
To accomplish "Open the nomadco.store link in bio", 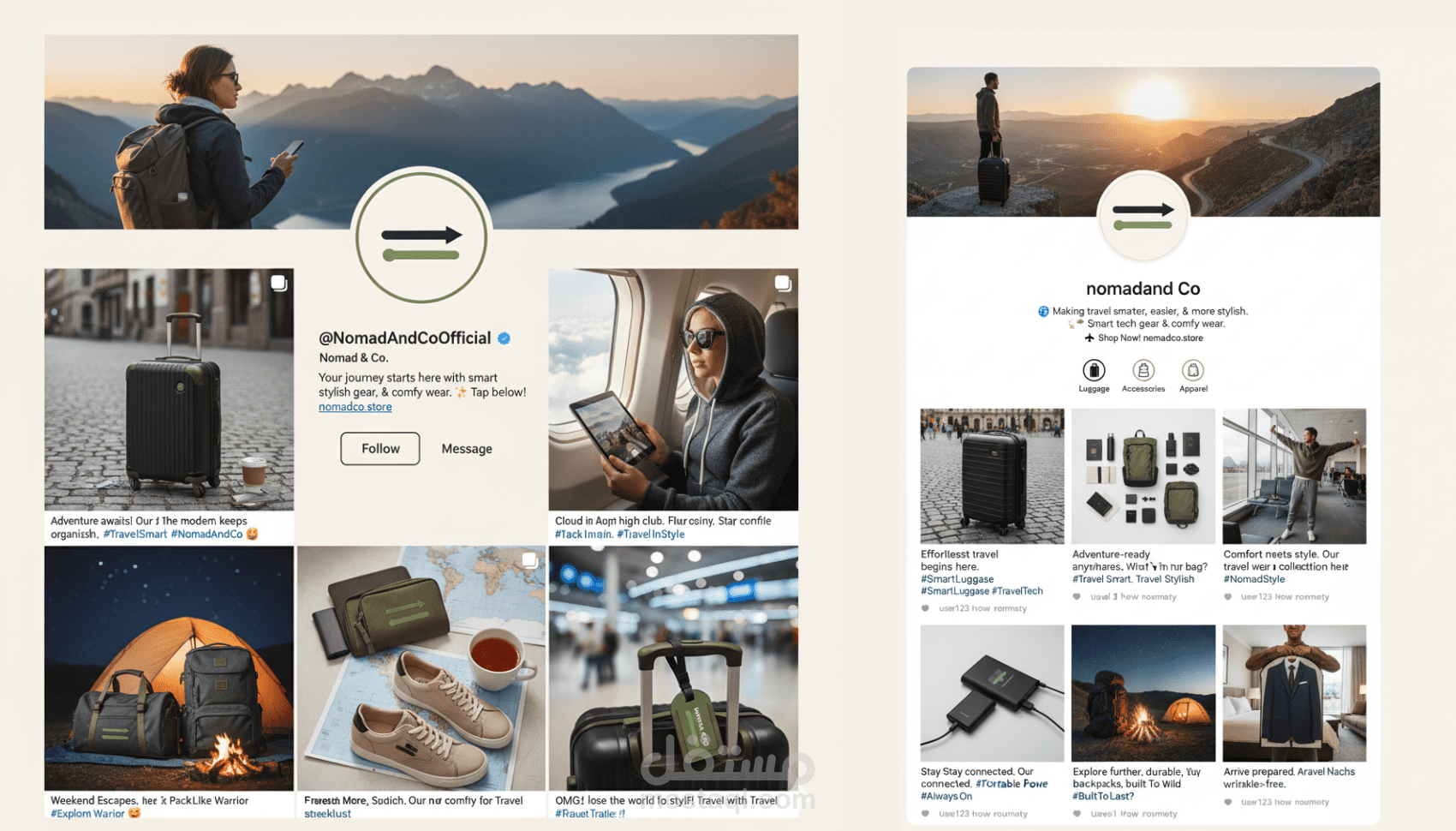I will point(355,407).
